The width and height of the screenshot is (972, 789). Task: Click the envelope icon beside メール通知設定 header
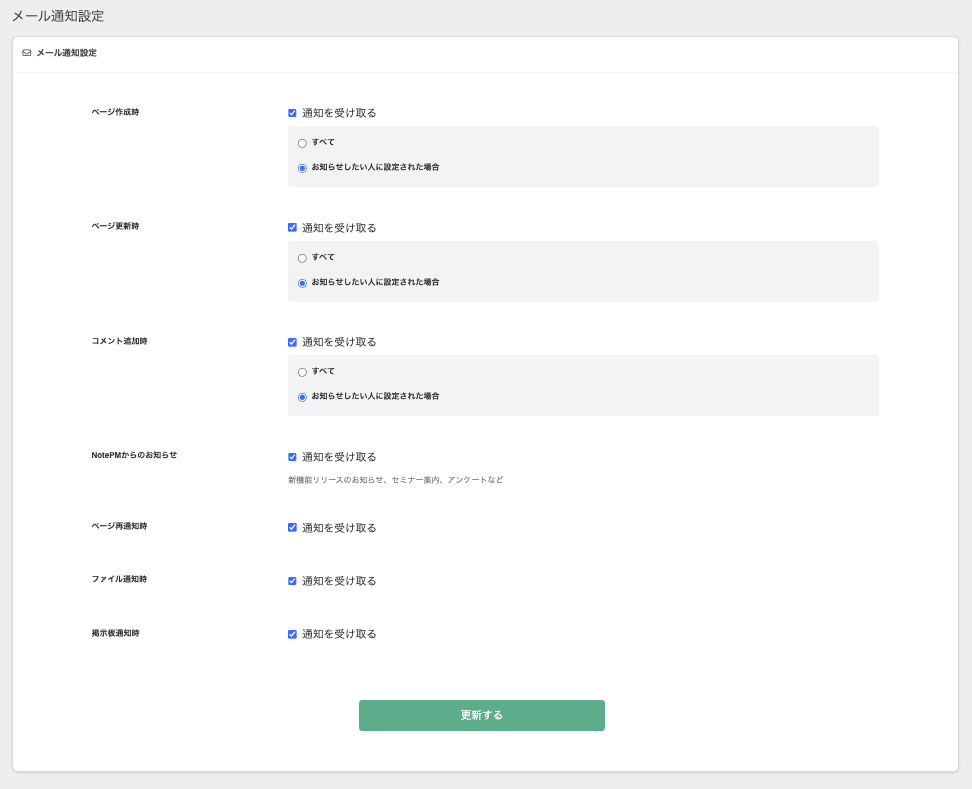[27, 53]
